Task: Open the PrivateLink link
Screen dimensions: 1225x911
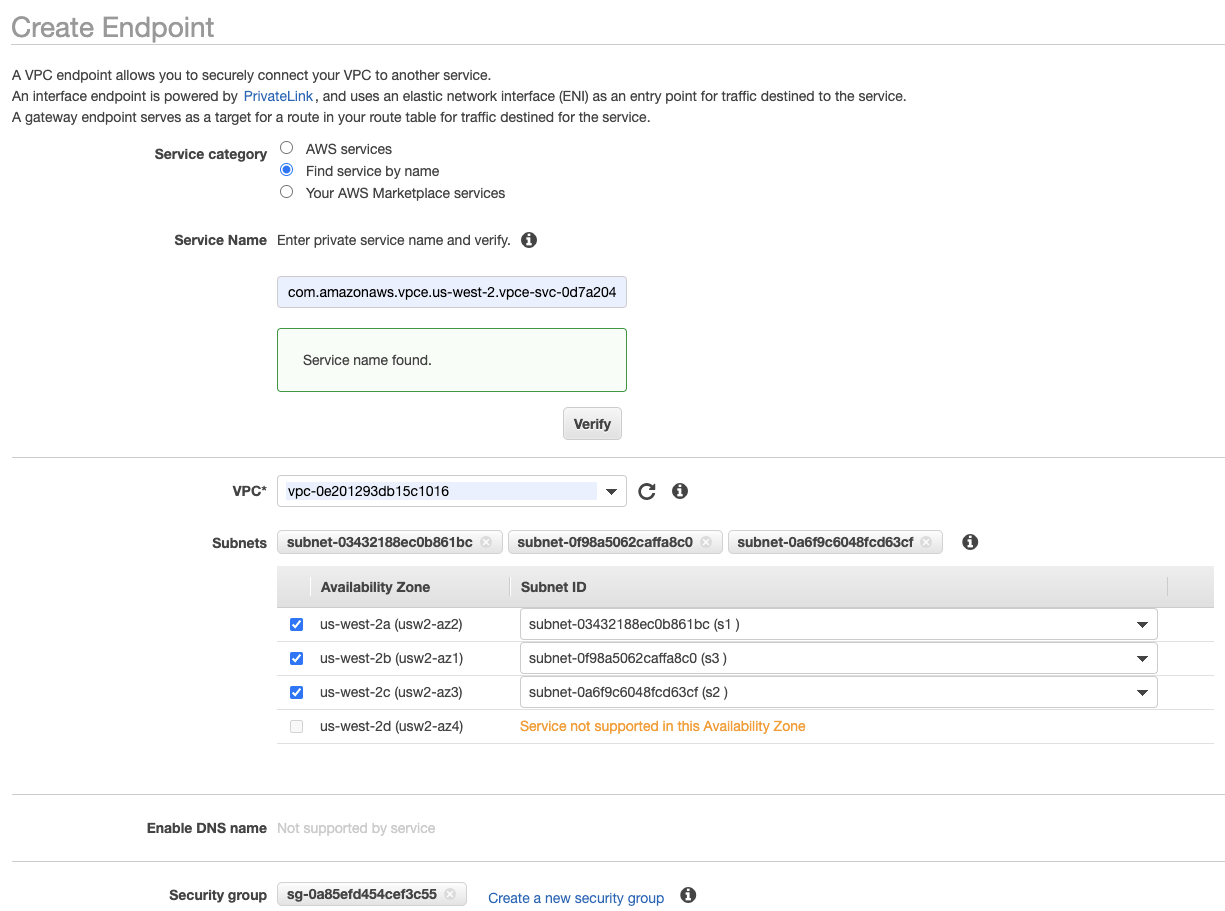Action: (278, 96)
